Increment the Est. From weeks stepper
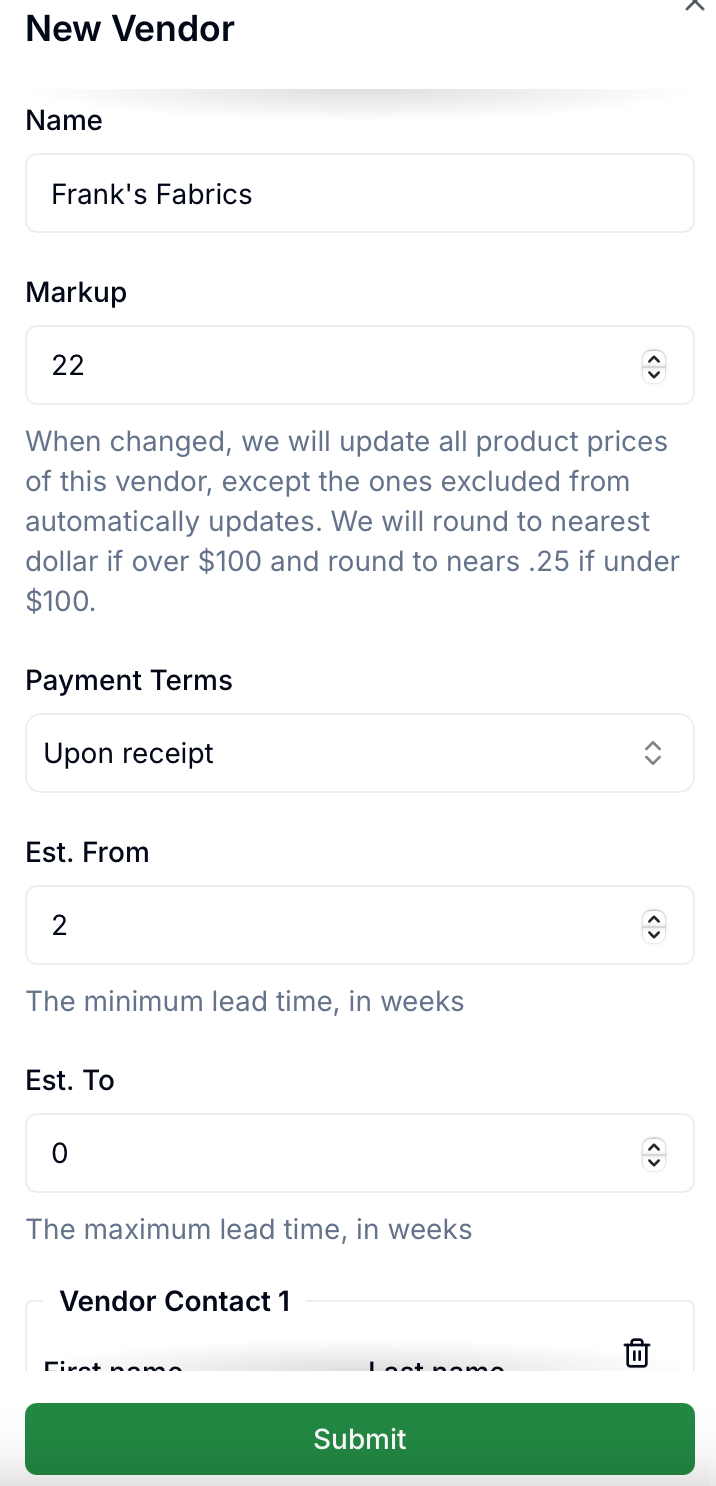The height and width of the screenshot is (1486, 716). [654, 918]
